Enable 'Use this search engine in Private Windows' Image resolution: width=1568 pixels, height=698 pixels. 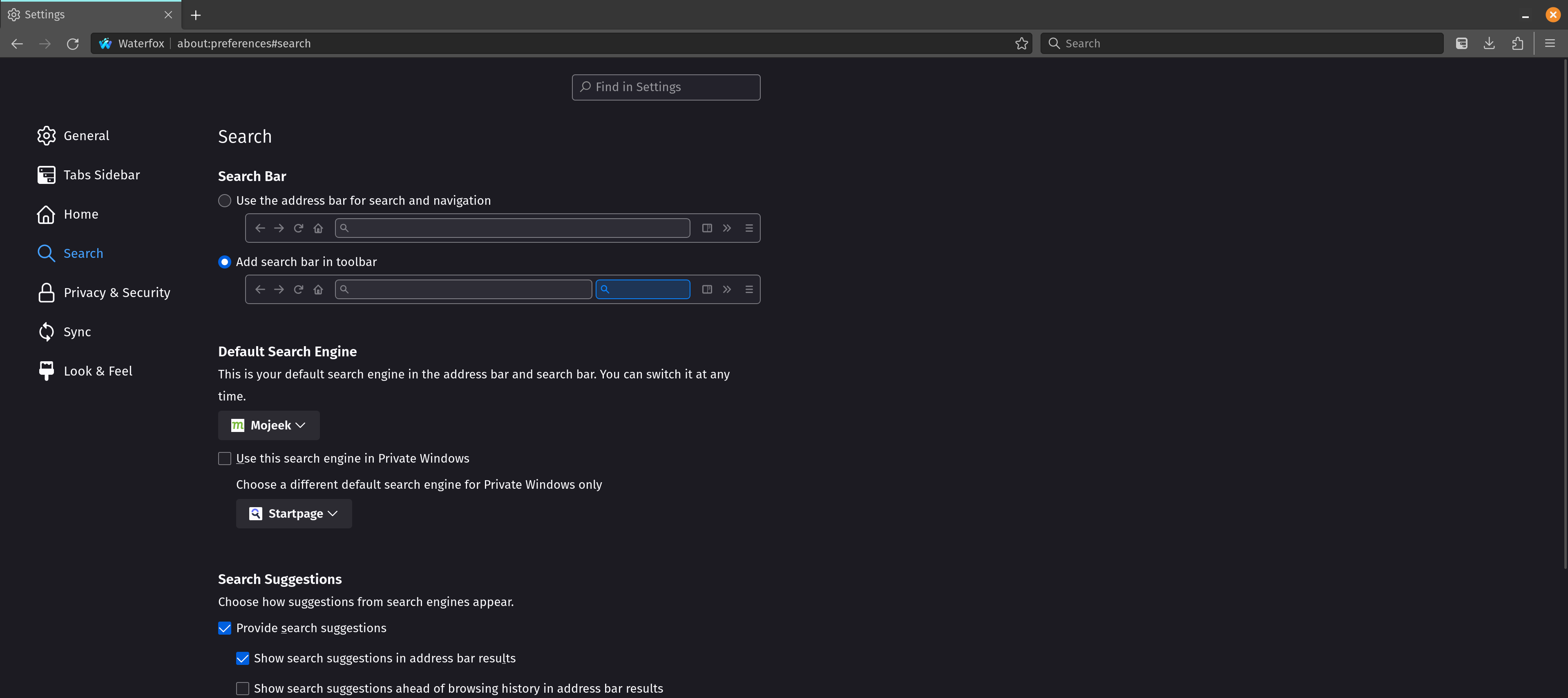(225, 459)
